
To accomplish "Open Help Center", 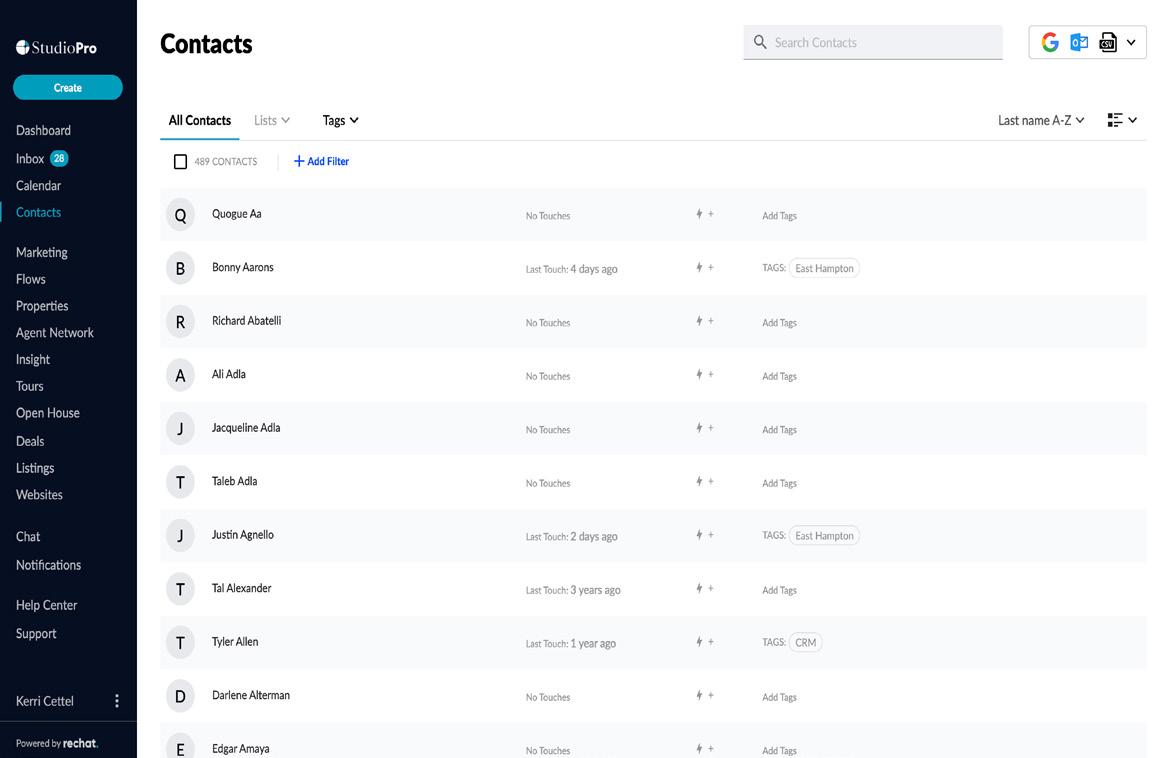I will coord(46,605).
